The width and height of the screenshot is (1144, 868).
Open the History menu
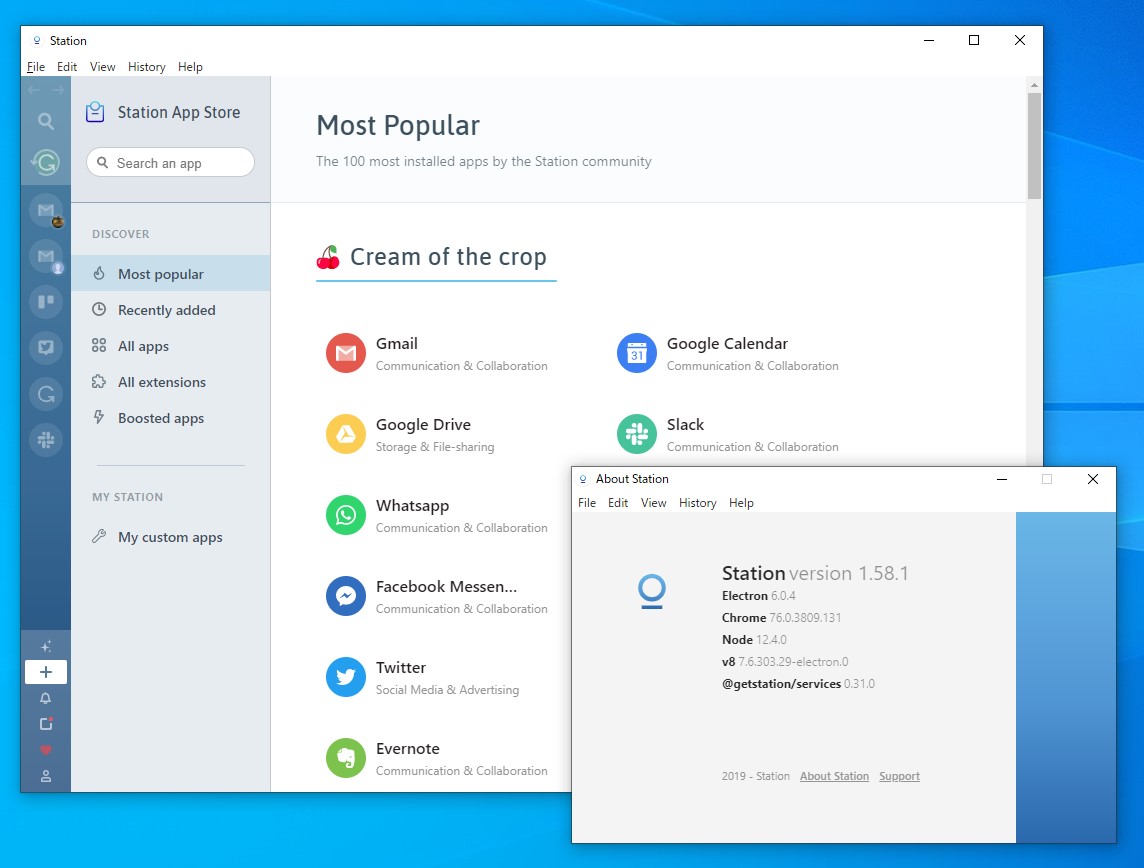coord(146,67)
